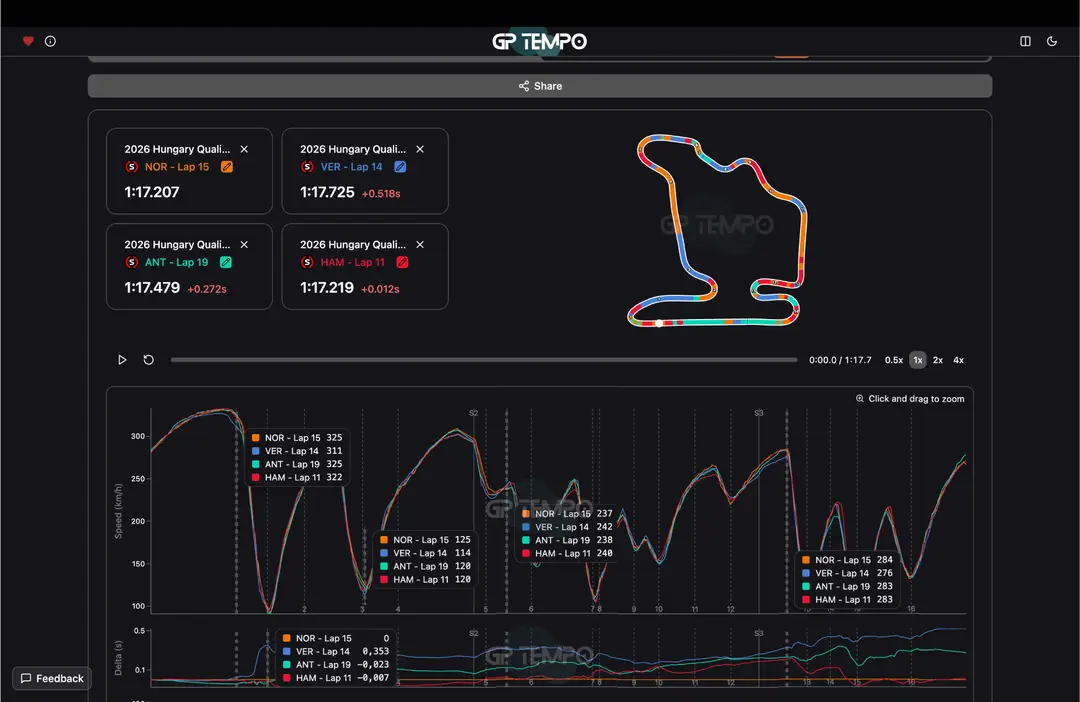Edit the green ANT lap color
The width and height of the screenshot is (1080, 702).
[226, 262]
